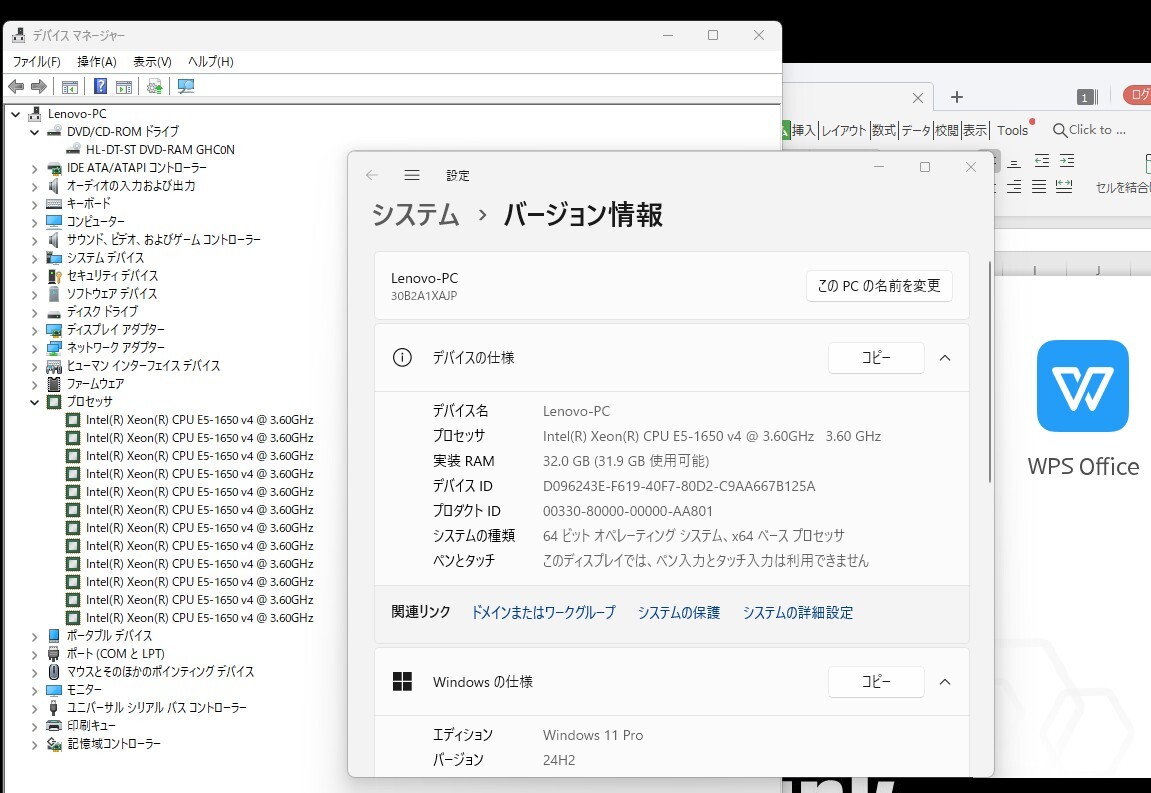The width and height of the screenshot is (1151, 793).
Task: Click システム breadcrumb in Settings
Action: pyautogui.click(x=415, y=215)
